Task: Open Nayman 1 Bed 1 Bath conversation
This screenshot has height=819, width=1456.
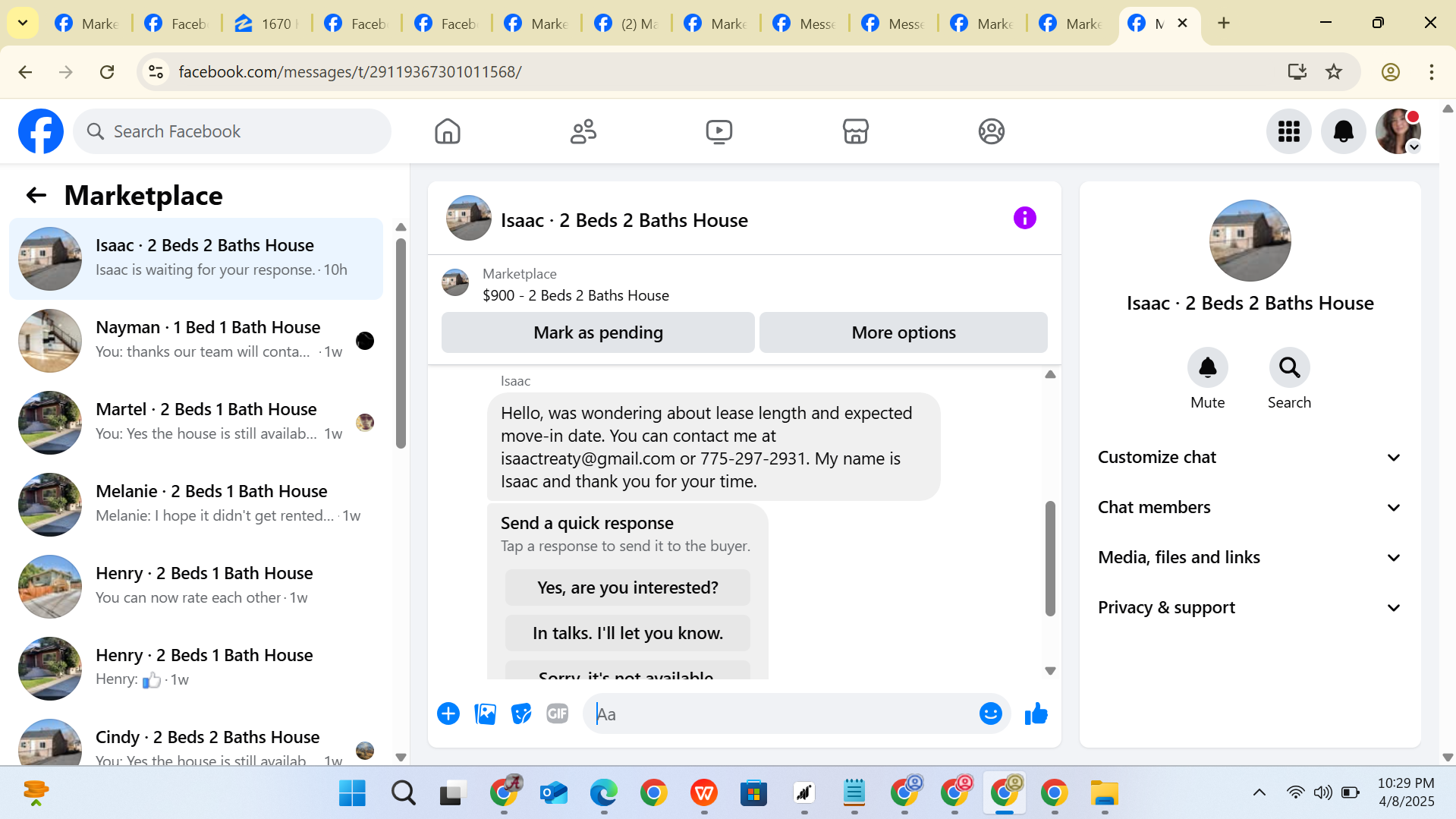Action: coord(196,340)
